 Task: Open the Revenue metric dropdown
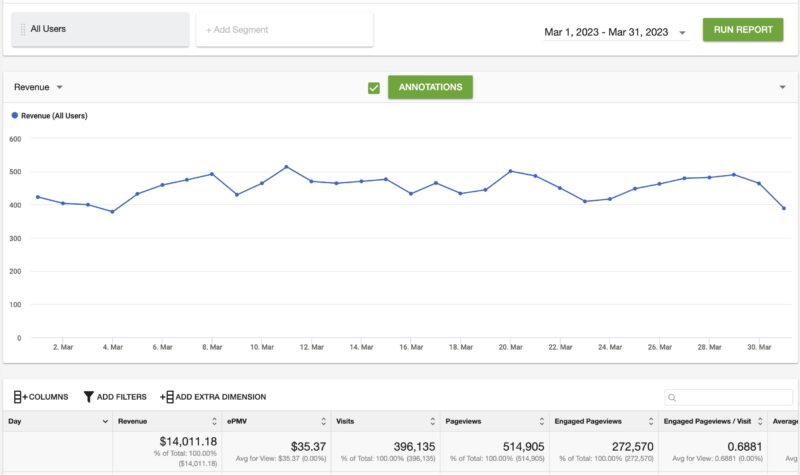[38, 87]
